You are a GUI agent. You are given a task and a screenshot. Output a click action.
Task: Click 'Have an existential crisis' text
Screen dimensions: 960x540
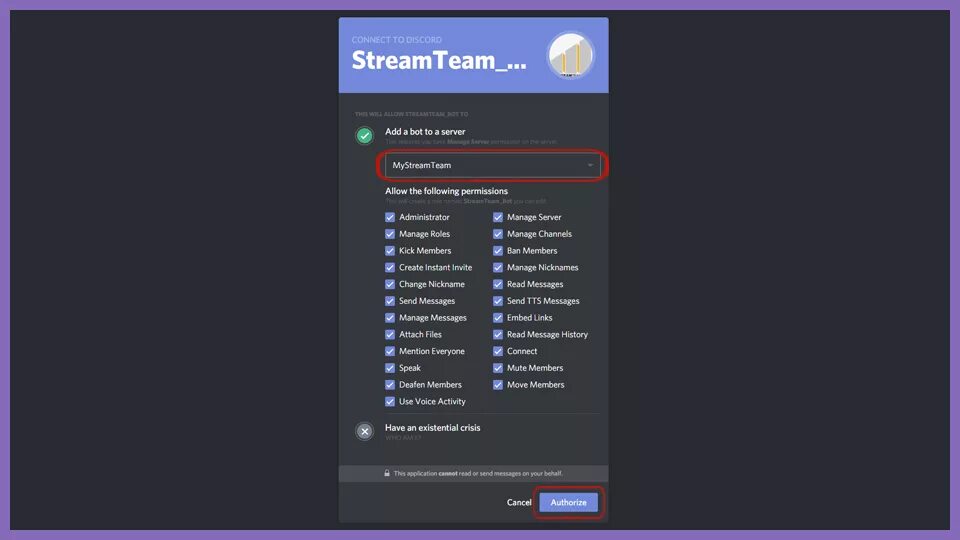pos(432,428)
